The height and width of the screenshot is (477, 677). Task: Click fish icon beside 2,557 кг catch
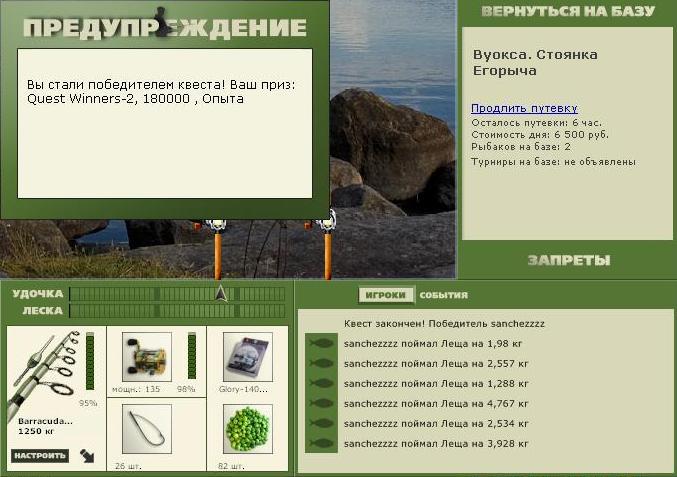[x=321, y=363]
